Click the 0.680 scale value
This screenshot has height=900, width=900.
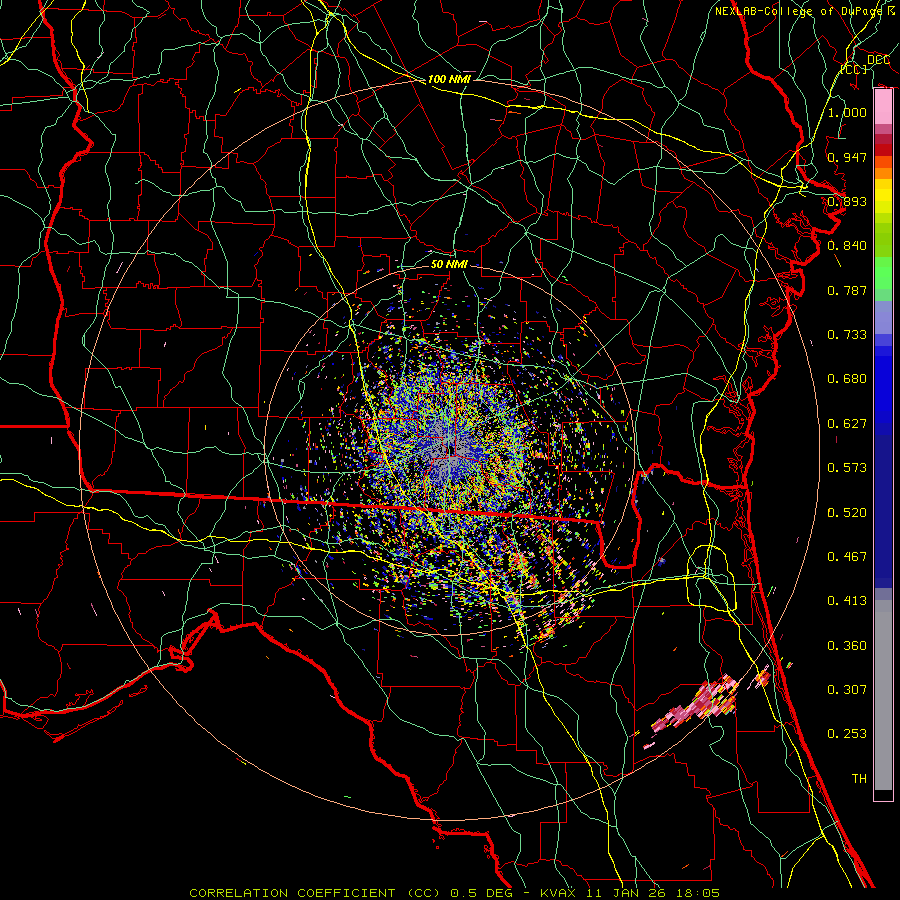tap(847, 379)
